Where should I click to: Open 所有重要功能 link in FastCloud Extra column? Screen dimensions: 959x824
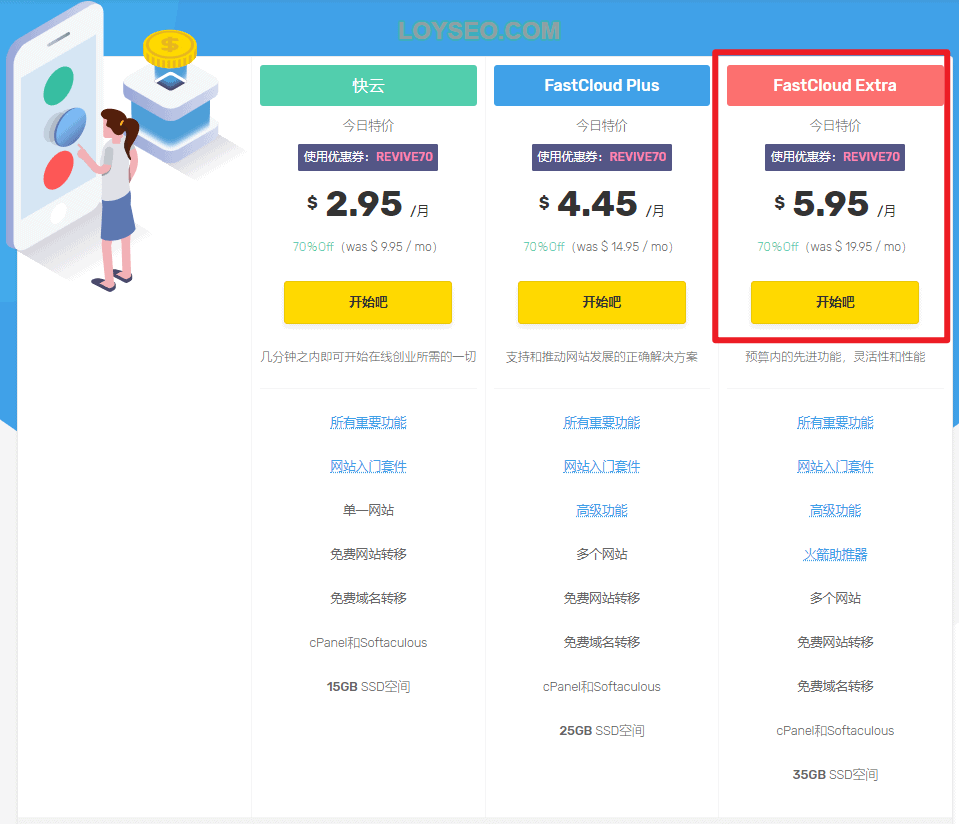(x=835, y=423)
